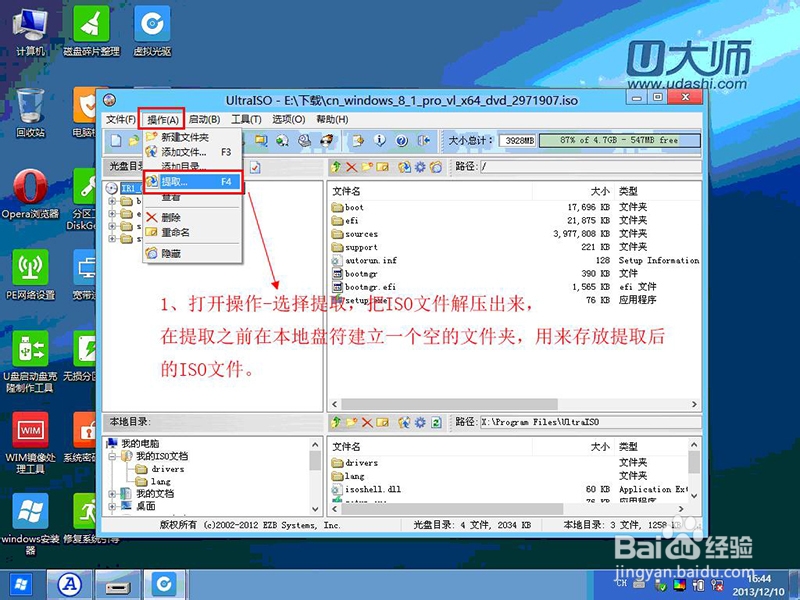Open the 磁盘碎片整理 desktop icon
This screenshot has height=600, width=800.
click(91, 31)
